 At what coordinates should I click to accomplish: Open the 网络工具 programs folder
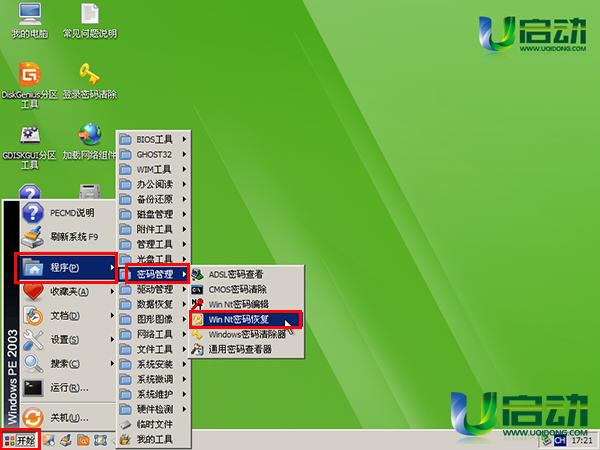tap(153, 334)
